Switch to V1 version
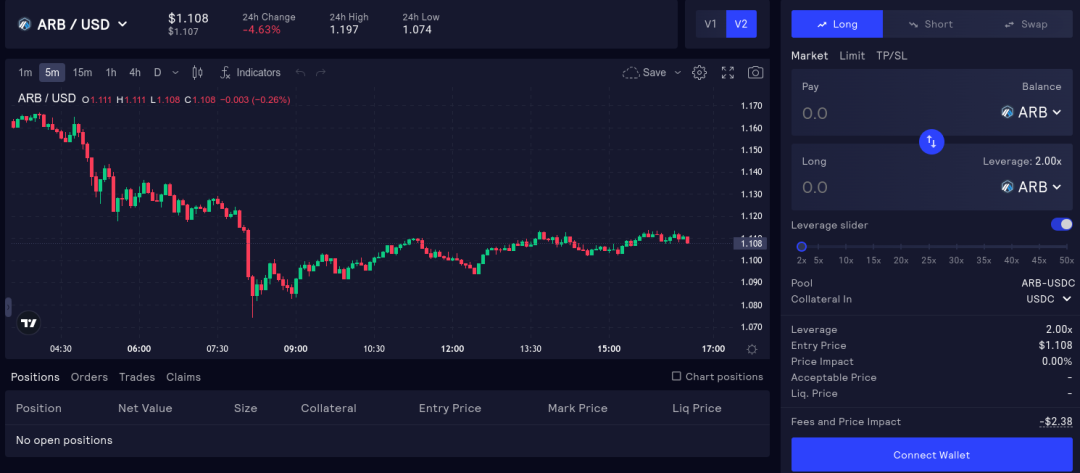This screenshot has width=1080, height=473. [x=711, y=24]
